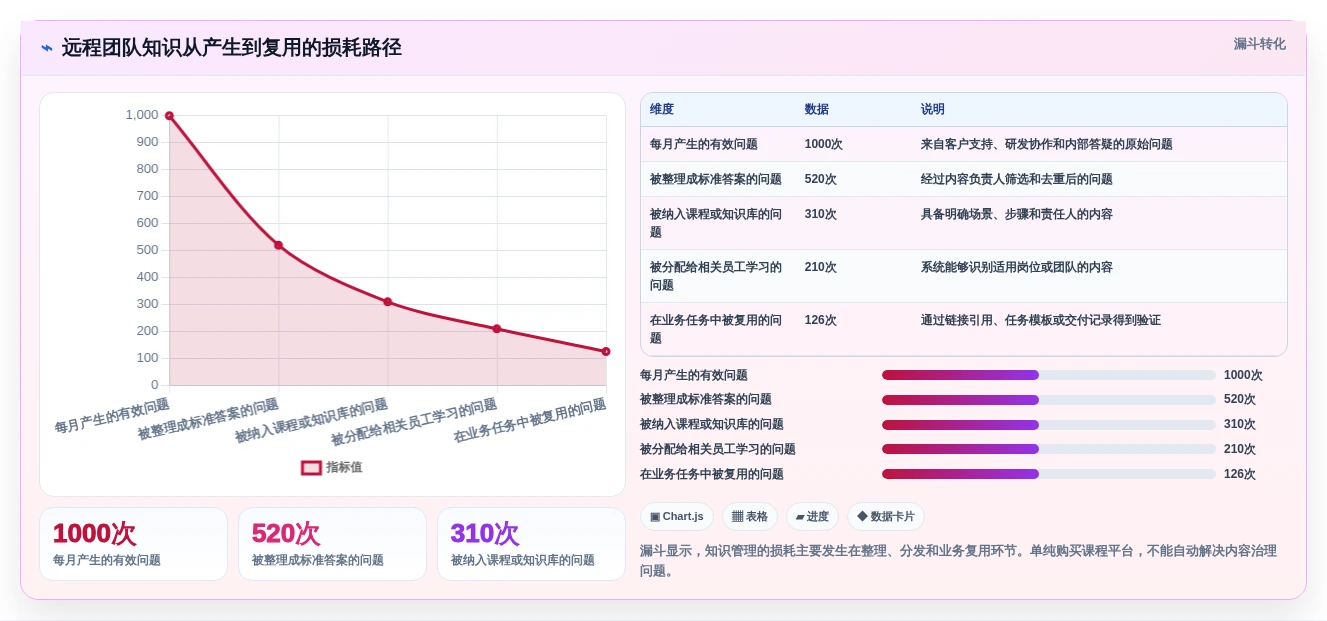Click table cell 在业务任务中被复用的问题
Viewport: 1327px width, 621px height.
click(x=716, y=329)
